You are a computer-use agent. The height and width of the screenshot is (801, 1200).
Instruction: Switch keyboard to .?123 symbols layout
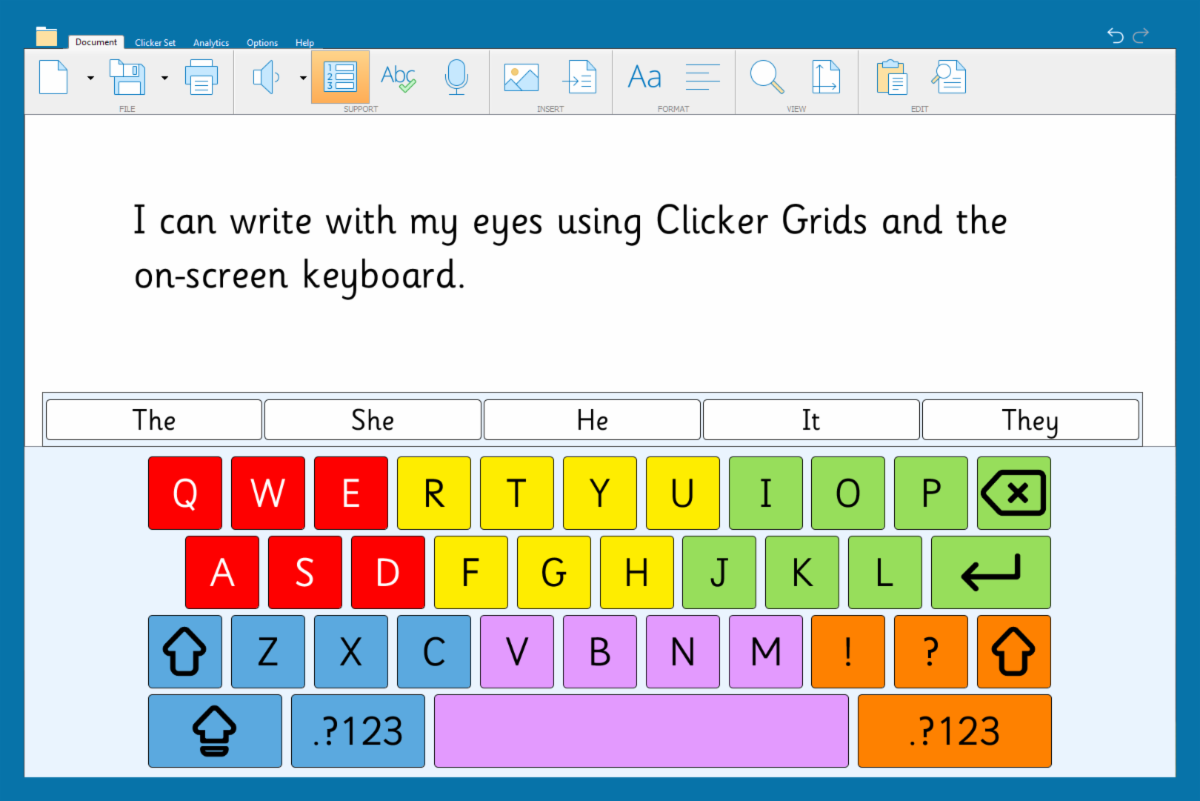pyautogui.click(x=357, y=731)
